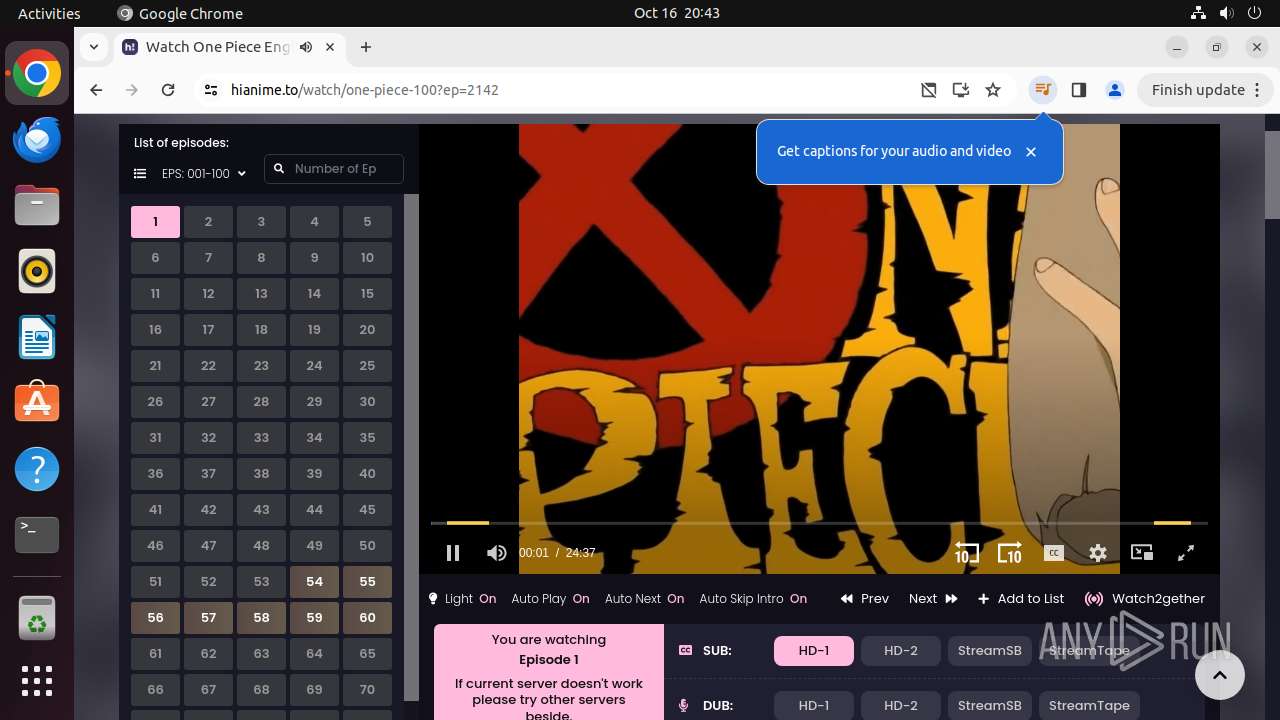Open the Chrome side panel
1280x720 pixels.
point(1078,90)
